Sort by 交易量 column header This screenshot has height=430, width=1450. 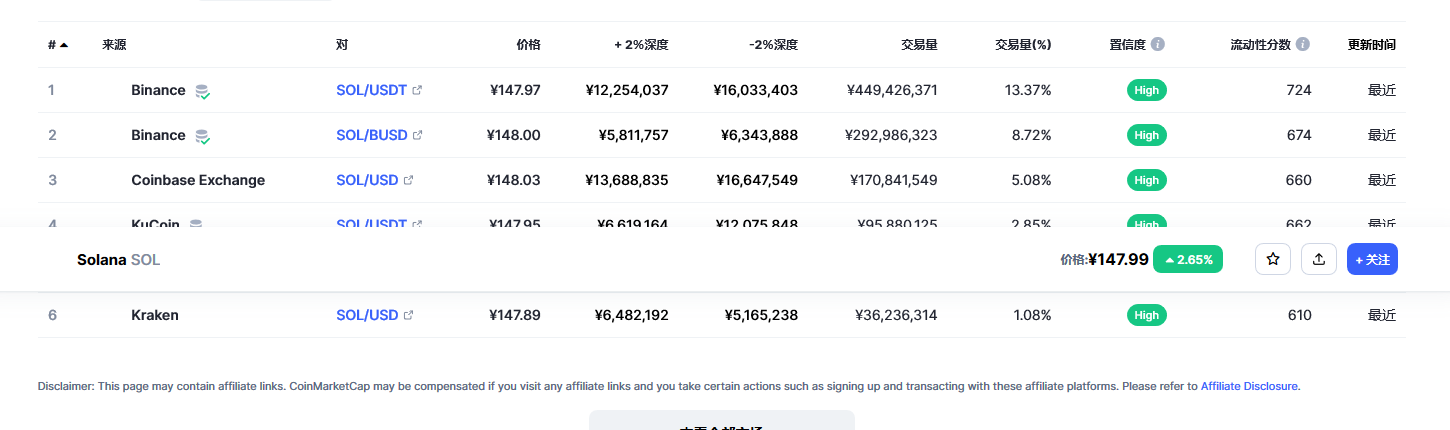(918, 45)
